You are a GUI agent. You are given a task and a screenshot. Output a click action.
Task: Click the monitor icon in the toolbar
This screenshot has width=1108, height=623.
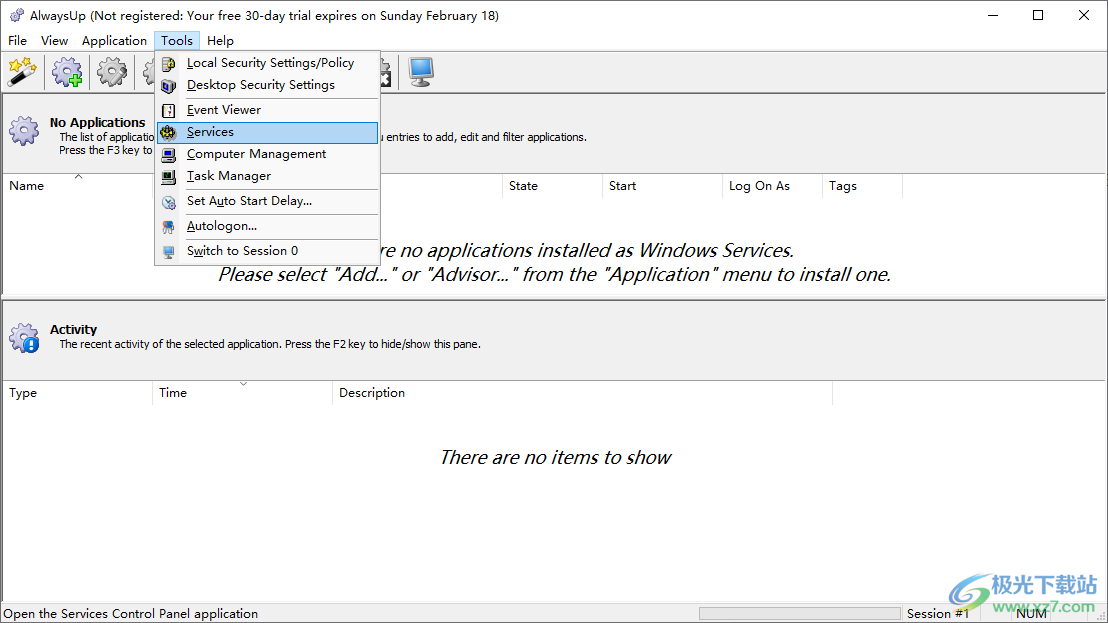421,72
